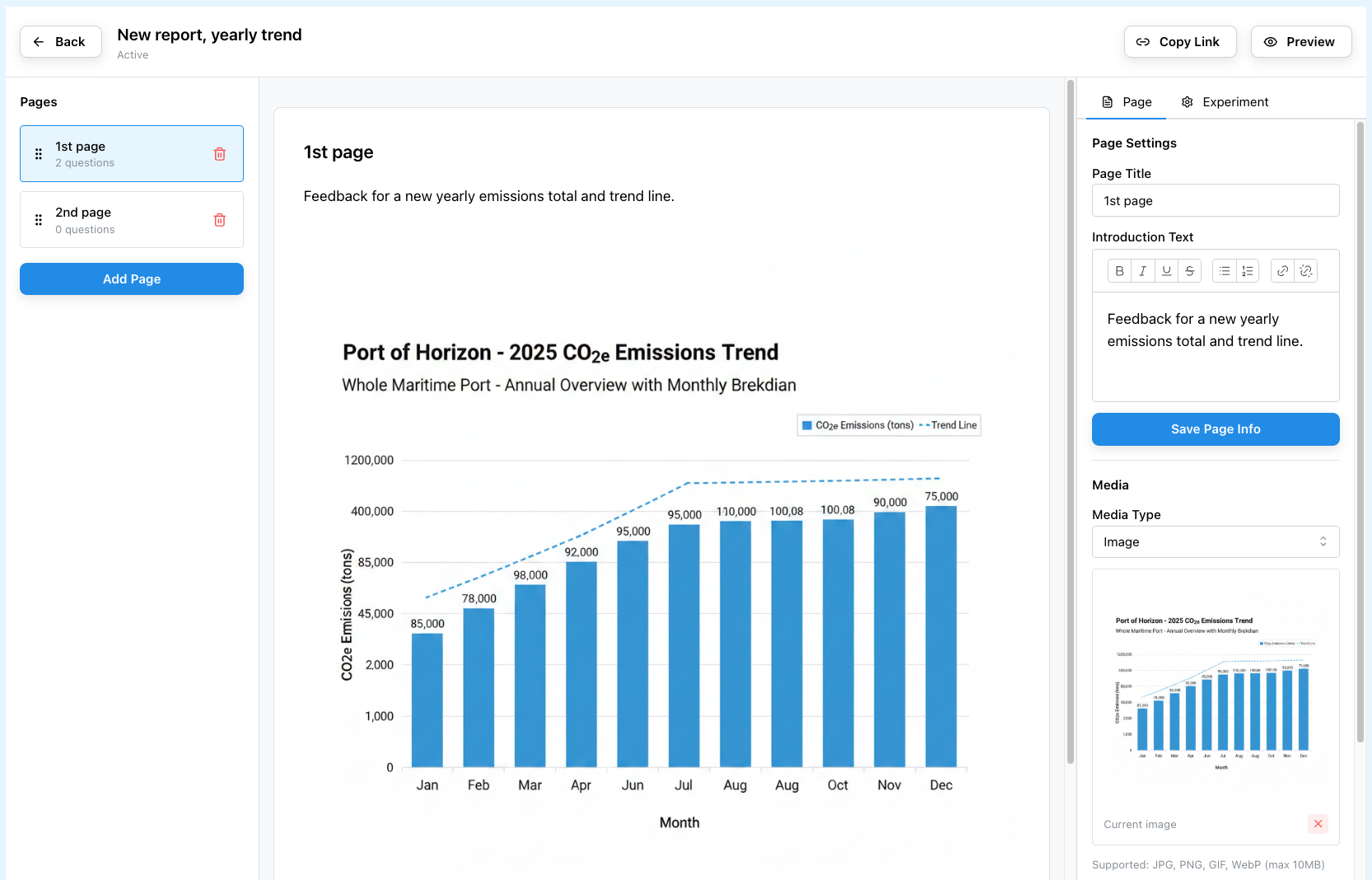Delete the 2nd page using trash icon
Viewport: 1372px width, 880px height.
tap(220, 220)
